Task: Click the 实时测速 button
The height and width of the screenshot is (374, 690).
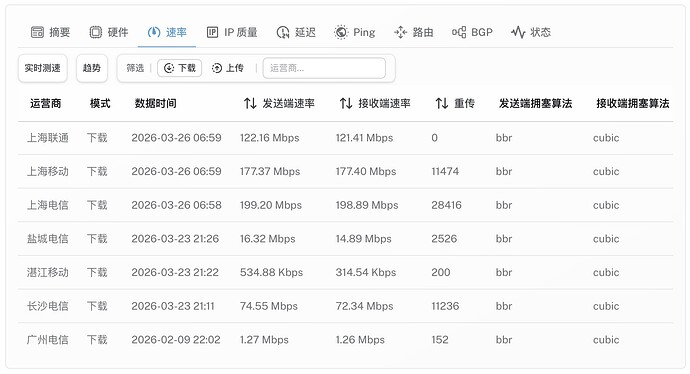Action: [x=43, y=68]
